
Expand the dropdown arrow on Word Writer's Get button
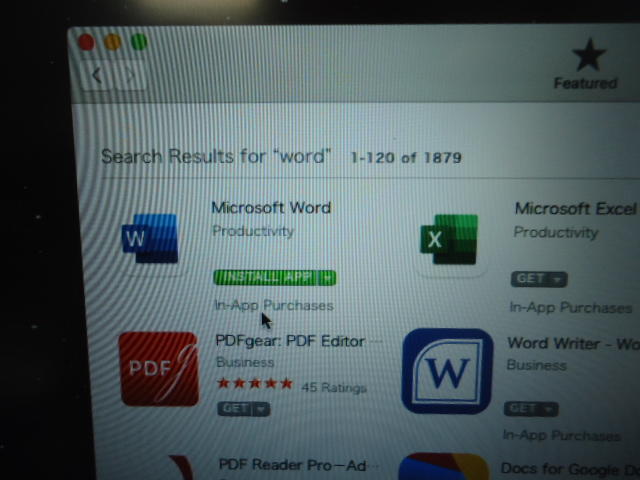click(550, 409)
